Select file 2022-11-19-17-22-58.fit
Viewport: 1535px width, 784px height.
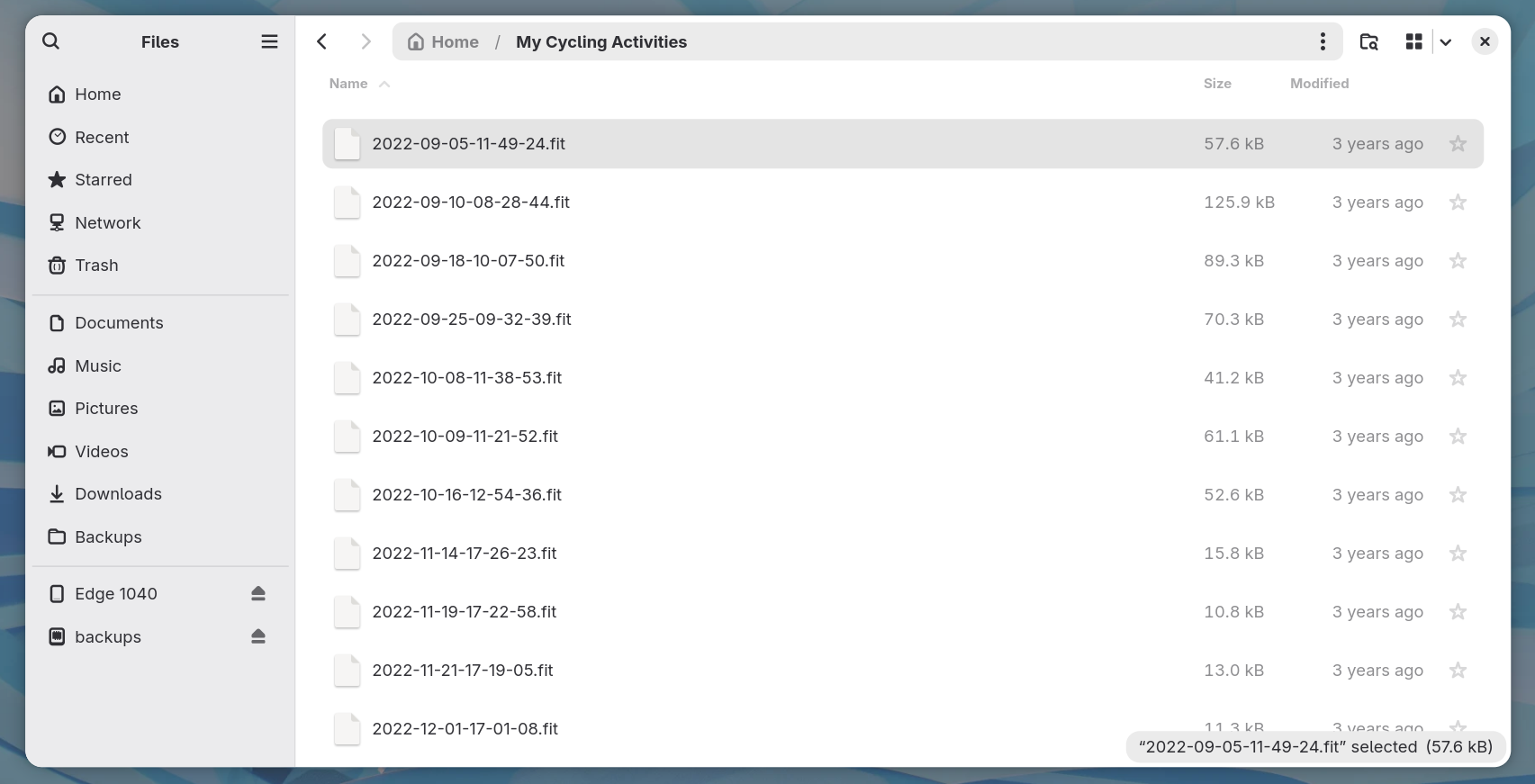(x=903, y=612)
